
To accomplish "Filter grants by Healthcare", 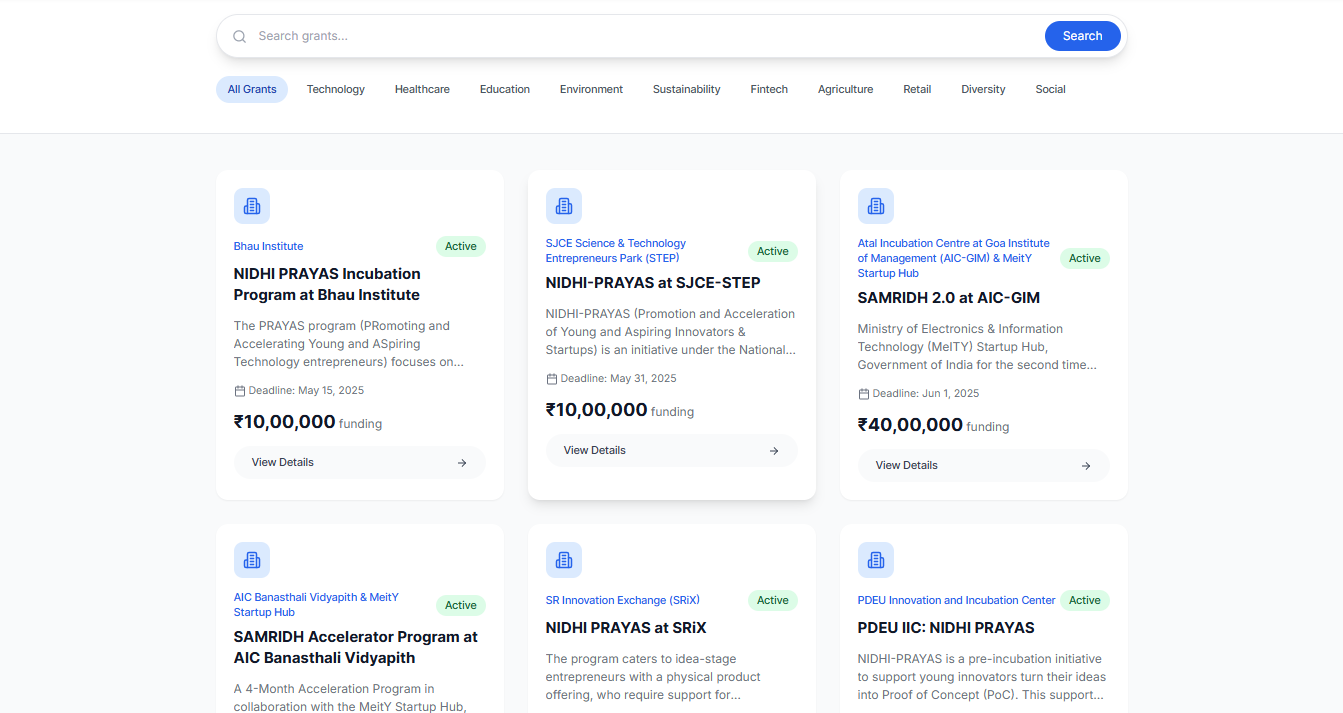I will (x=422, y=90).
